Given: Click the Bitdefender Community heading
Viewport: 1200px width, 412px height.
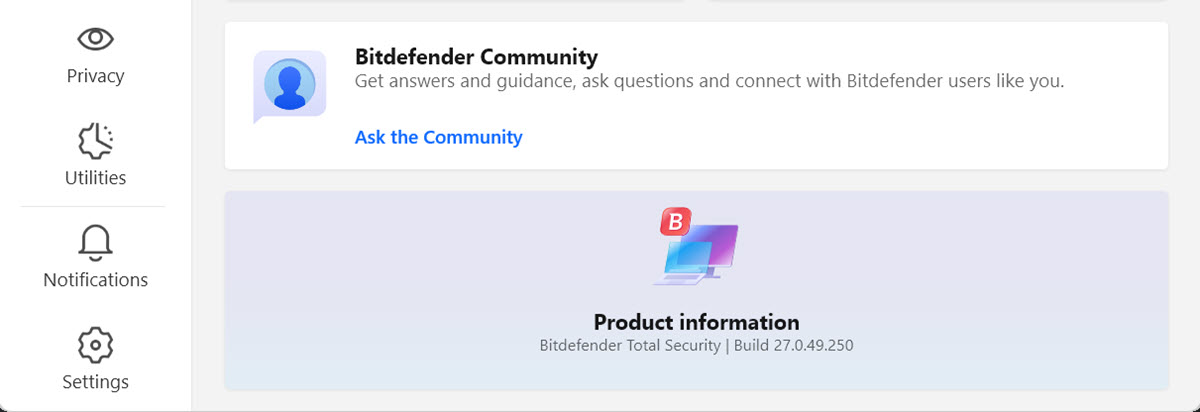Looking at the screenshot, I should pos(476,57).
